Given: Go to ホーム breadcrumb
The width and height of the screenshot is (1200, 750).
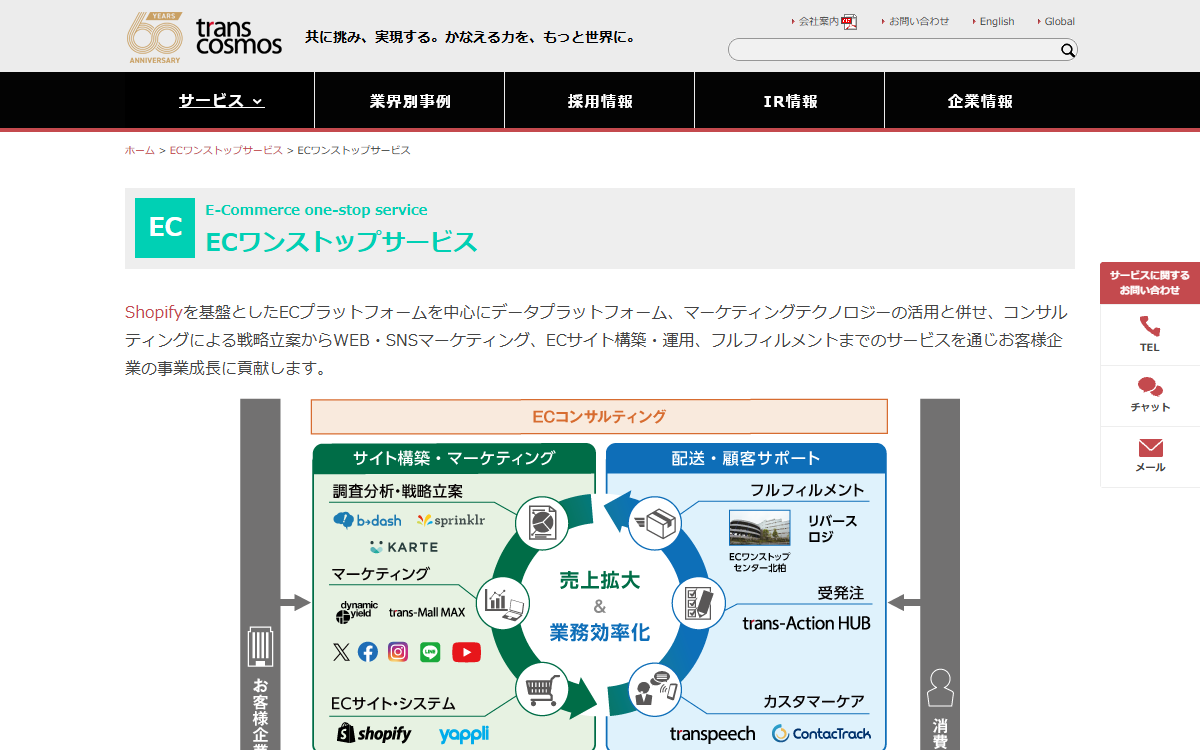Looking at the screenshot, I should [140, 150].
